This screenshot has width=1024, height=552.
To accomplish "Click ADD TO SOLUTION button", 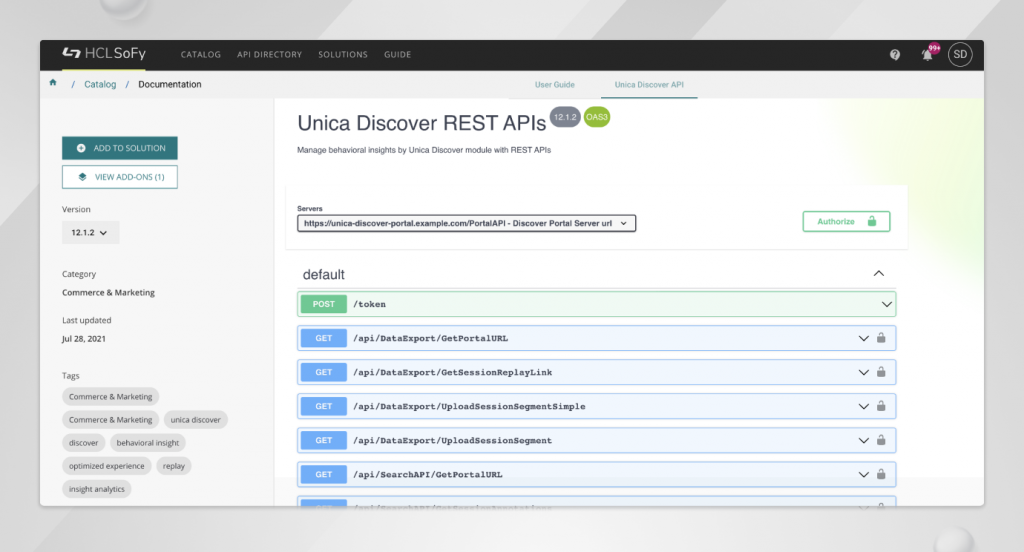I will [120, 148].
